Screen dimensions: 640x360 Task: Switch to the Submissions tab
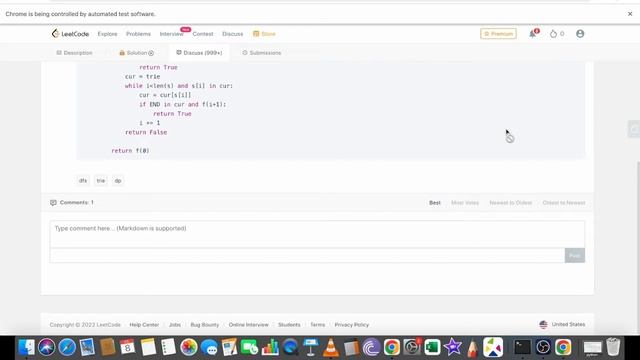click(x=262, y=53)
